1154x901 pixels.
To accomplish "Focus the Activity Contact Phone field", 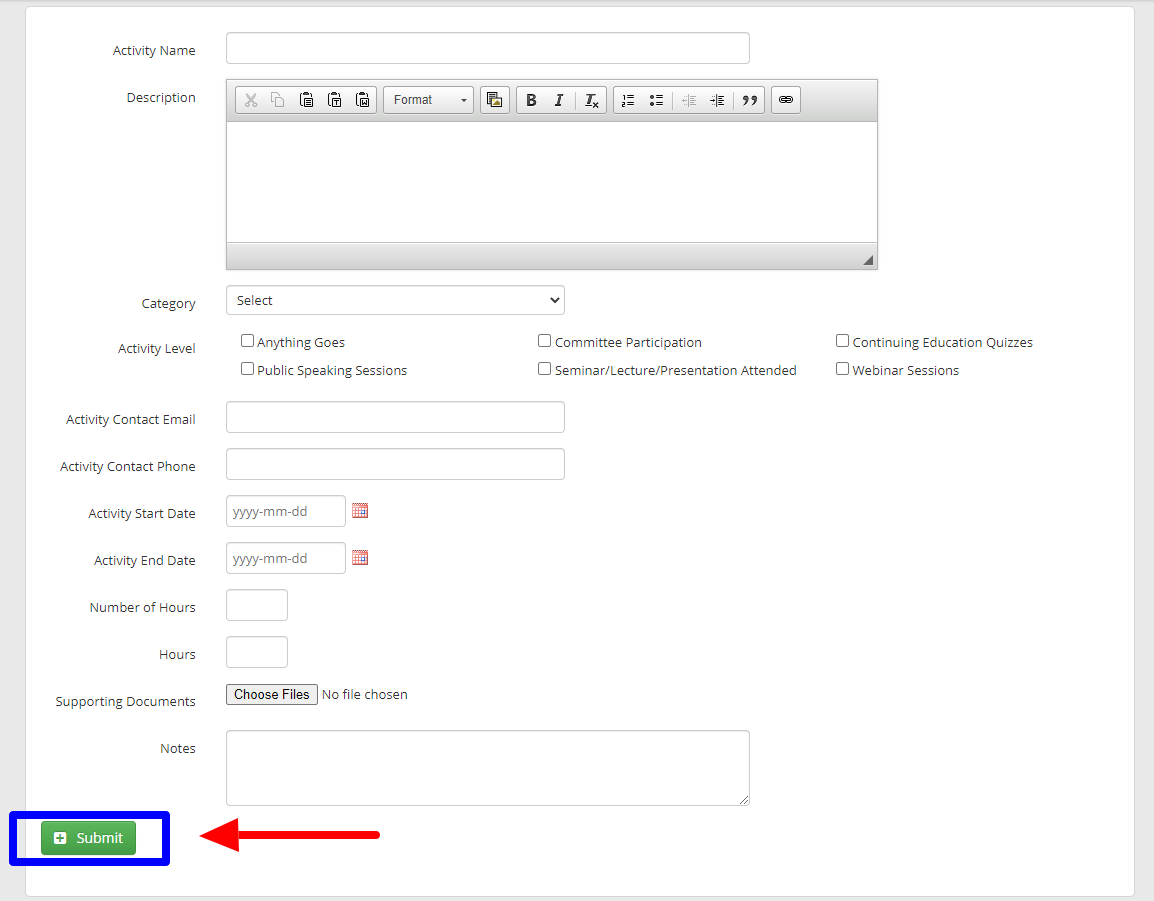I will (395, 464).
